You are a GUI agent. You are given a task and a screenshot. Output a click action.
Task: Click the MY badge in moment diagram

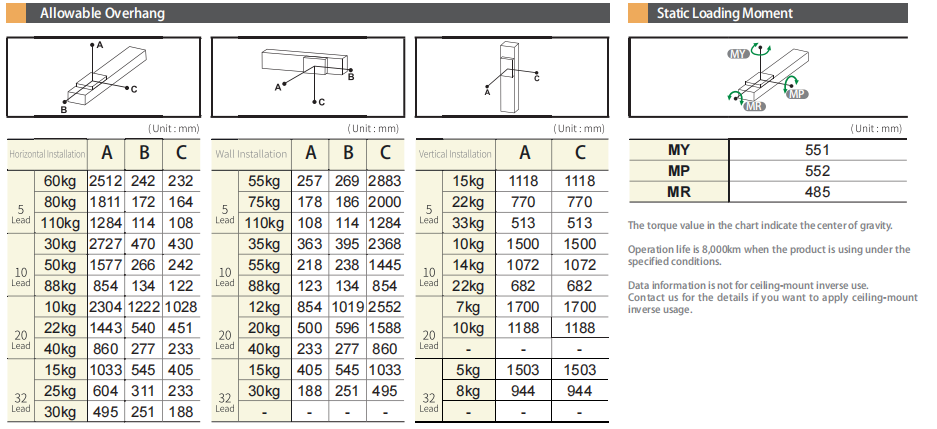coord(738,53)
